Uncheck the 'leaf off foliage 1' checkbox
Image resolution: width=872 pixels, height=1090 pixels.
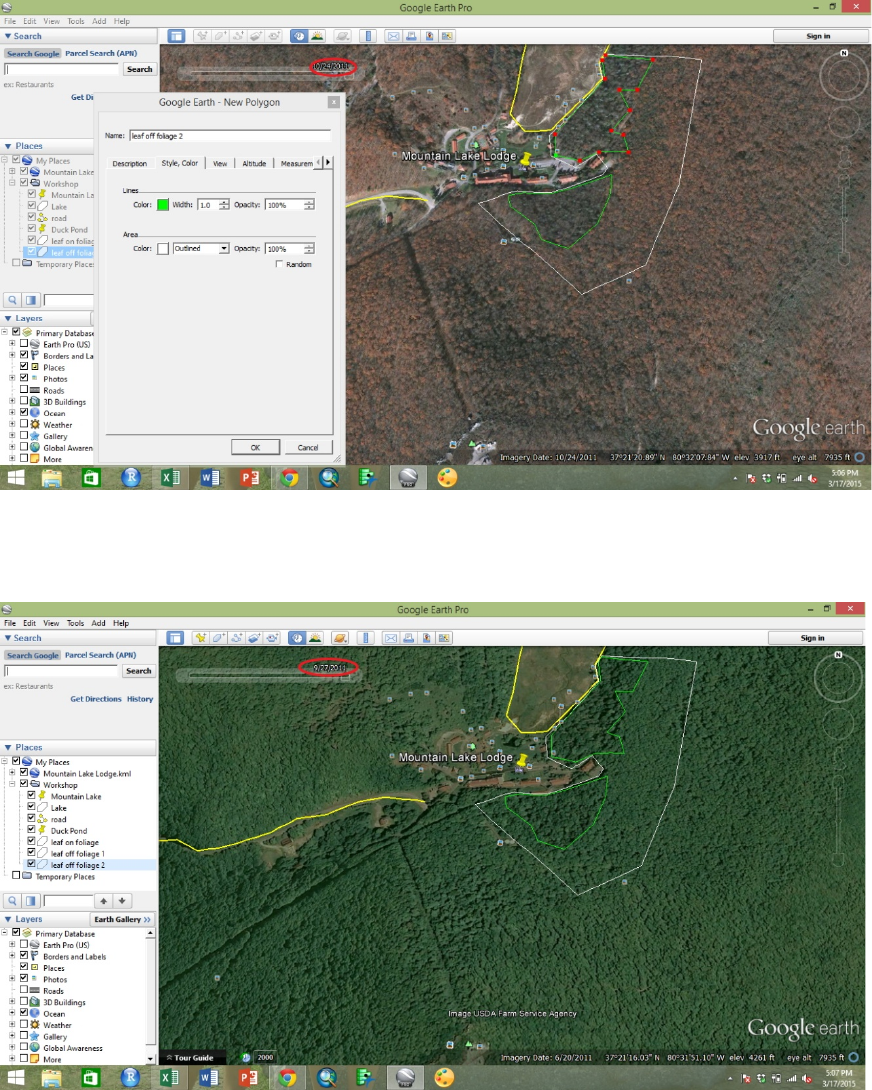point(31,852)
